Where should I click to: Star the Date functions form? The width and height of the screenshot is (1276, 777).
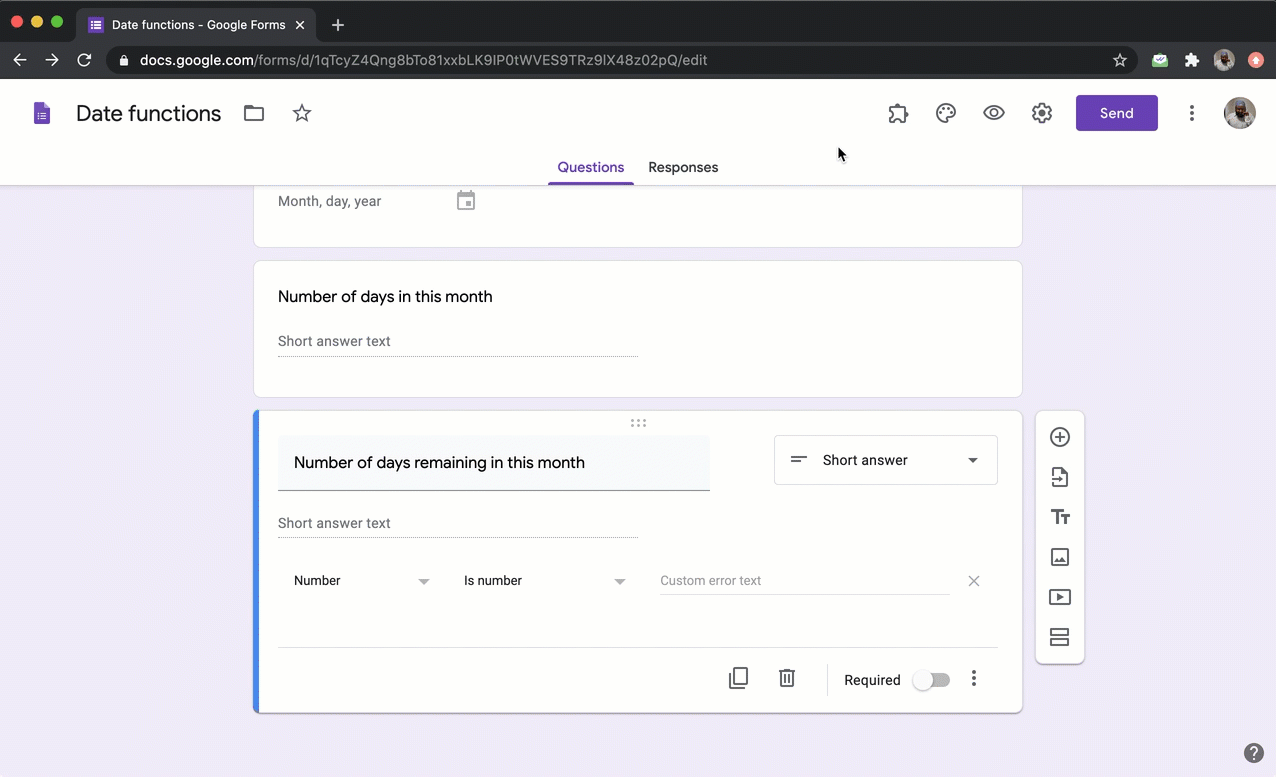coord(302,113)
